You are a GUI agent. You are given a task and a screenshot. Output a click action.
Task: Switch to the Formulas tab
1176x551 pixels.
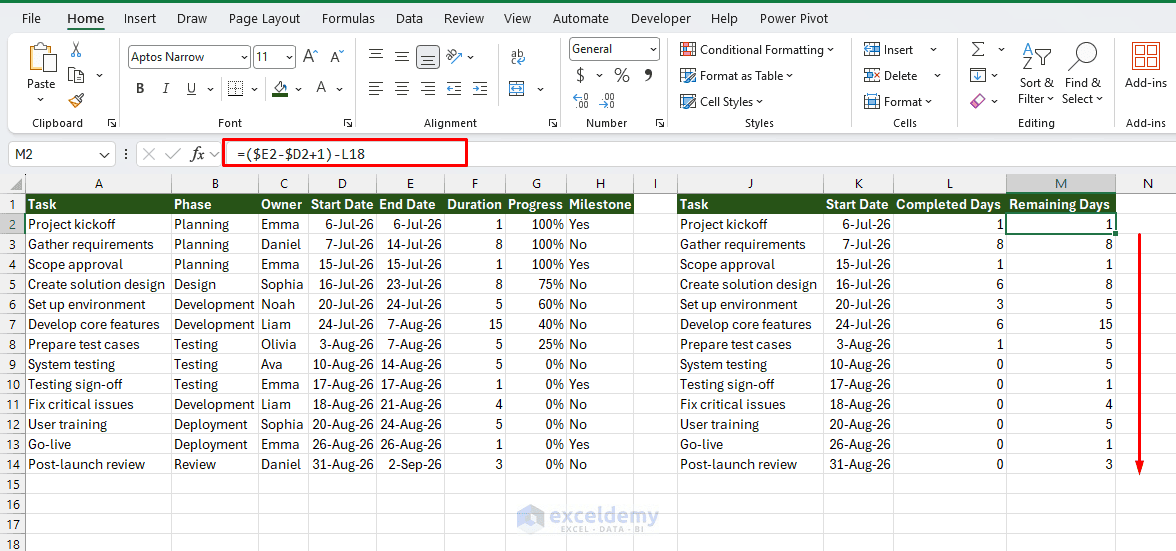348,19
